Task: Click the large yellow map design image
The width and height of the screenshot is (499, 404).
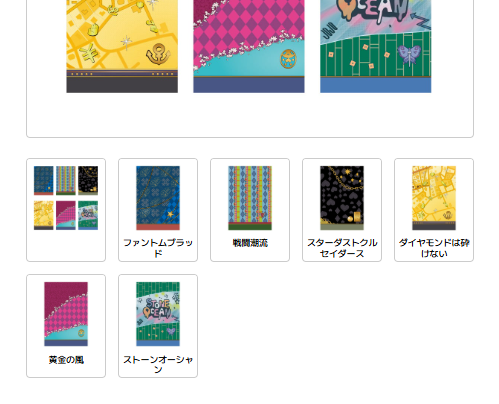Action: [x=122, y=46]
